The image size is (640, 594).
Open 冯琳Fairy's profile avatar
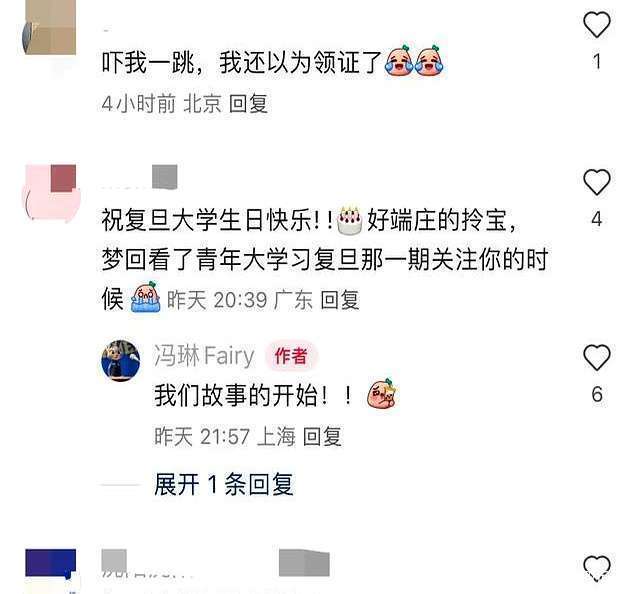coord(120,360)
